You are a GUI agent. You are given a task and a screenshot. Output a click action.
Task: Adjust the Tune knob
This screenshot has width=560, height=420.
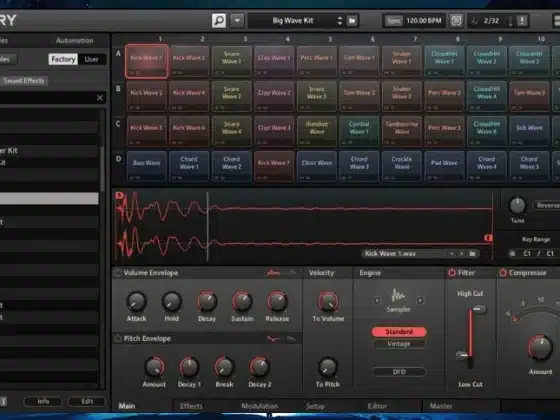(x=517, y=205)
